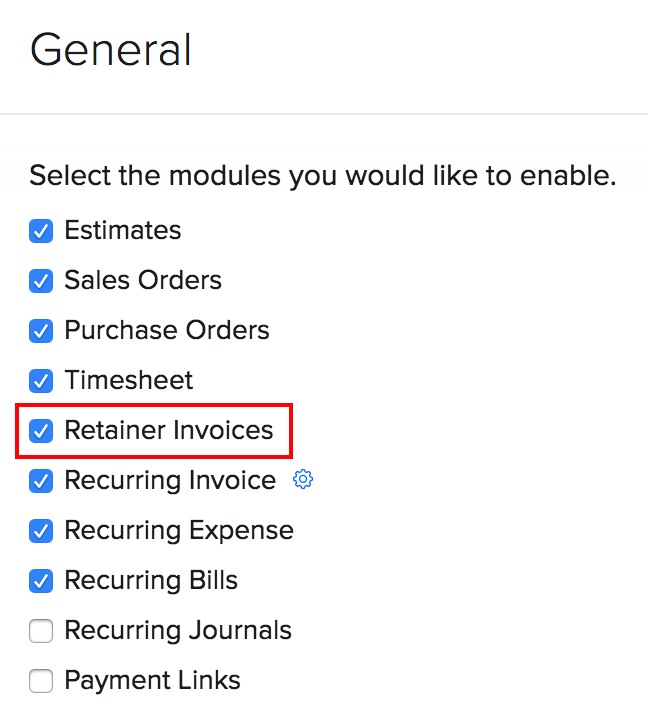
Task: Click the Estimates label text
Action: pyautogui.click(x=123, y=230)
